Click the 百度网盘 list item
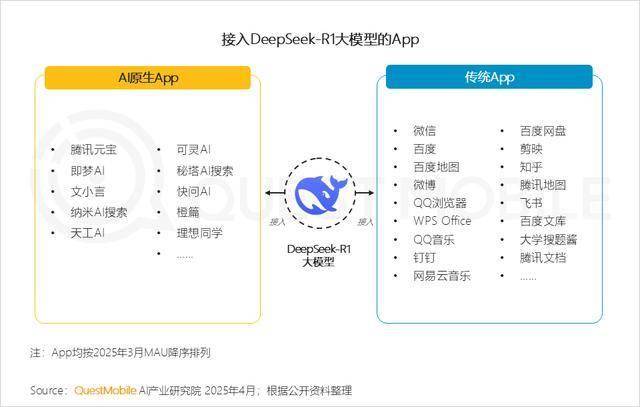This screenshot has height=407, width=640. (x=543, y=131)
